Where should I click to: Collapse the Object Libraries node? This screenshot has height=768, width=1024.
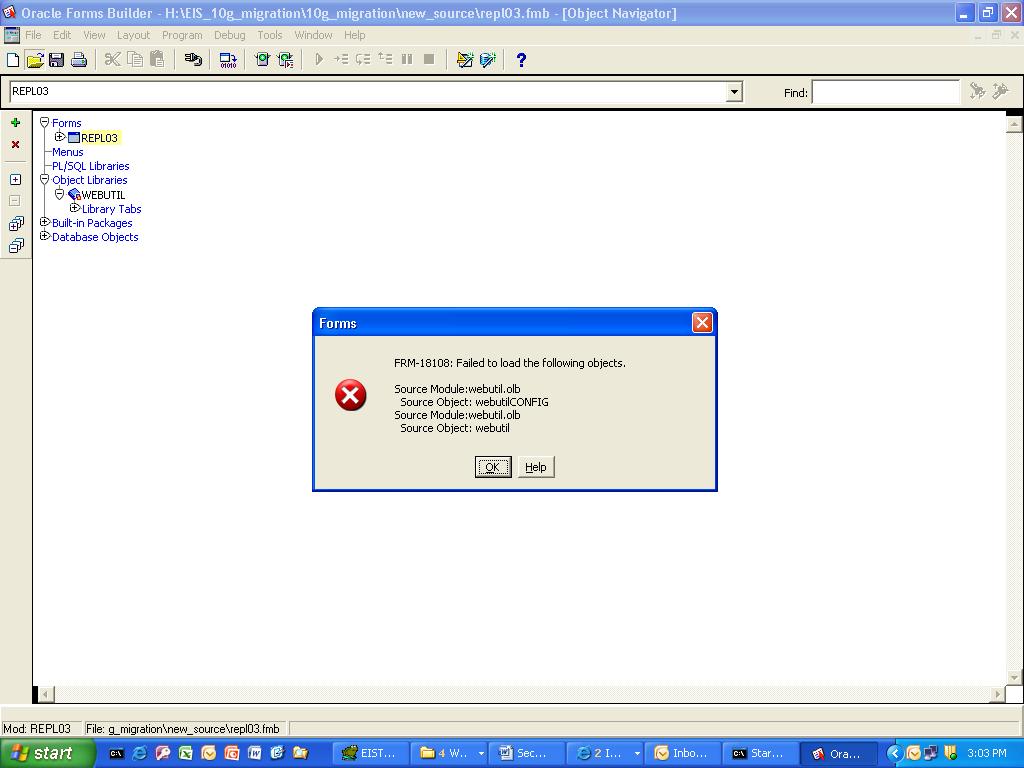point(44,179)
